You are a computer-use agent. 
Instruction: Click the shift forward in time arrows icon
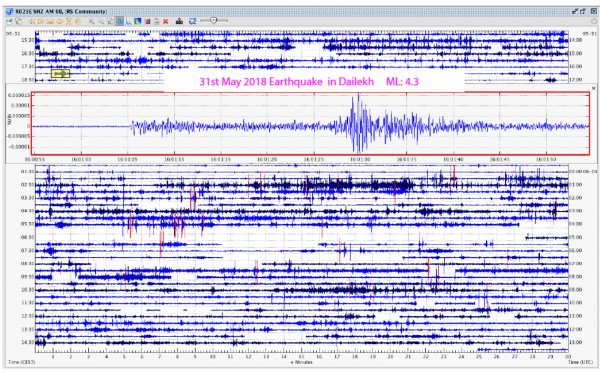coord(41,21)
